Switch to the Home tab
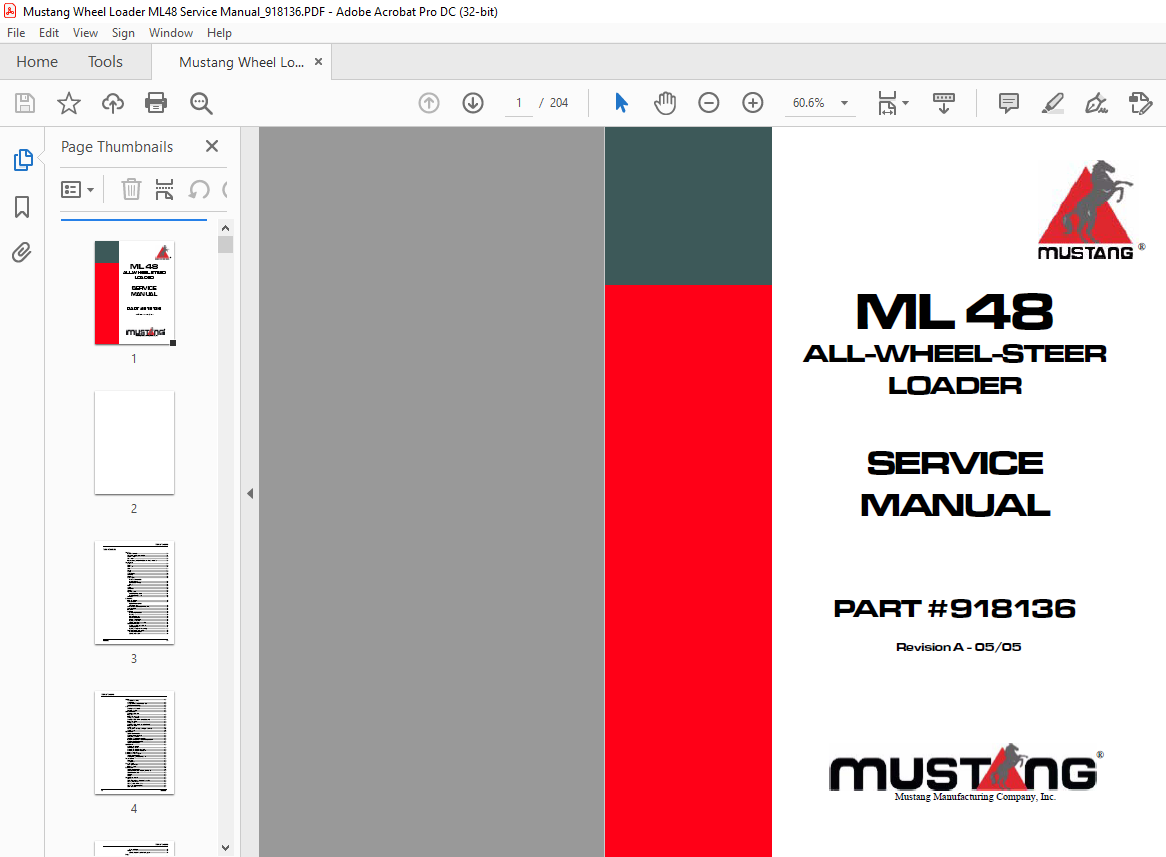This screenshot has height=857, width=1166. click(x=37, y=62)
